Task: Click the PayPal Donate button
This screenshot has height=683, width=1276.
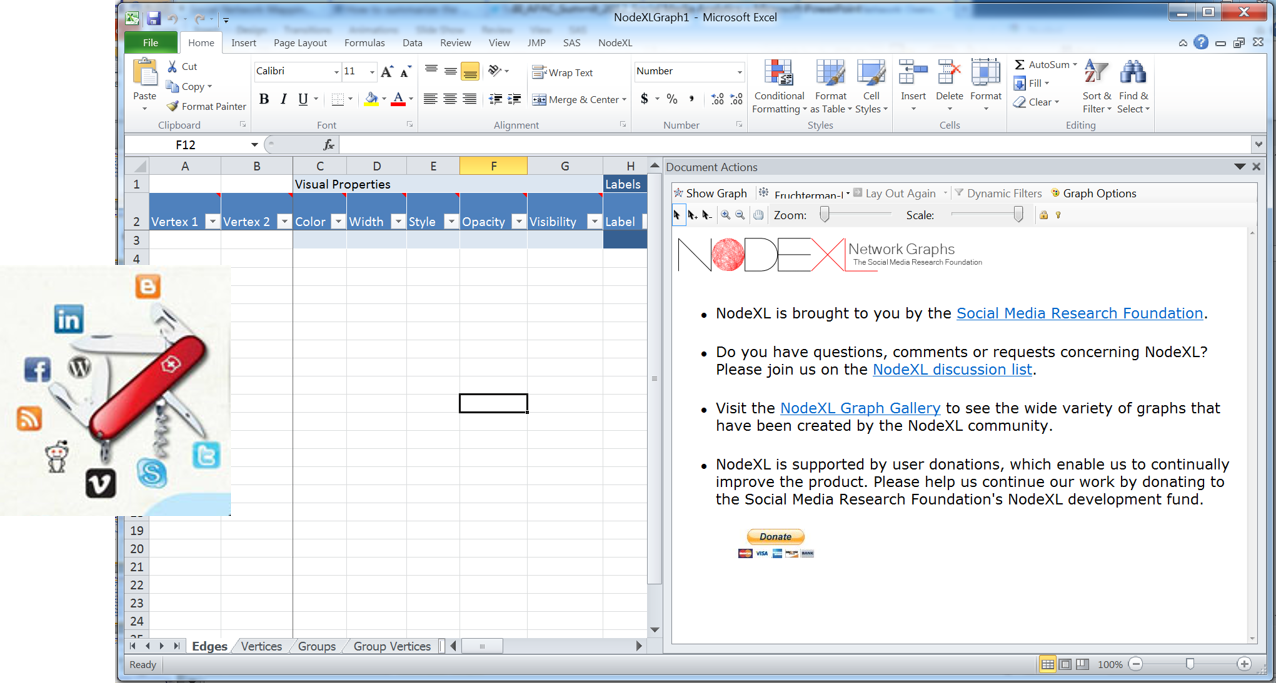Action: [x=776, y=537]
